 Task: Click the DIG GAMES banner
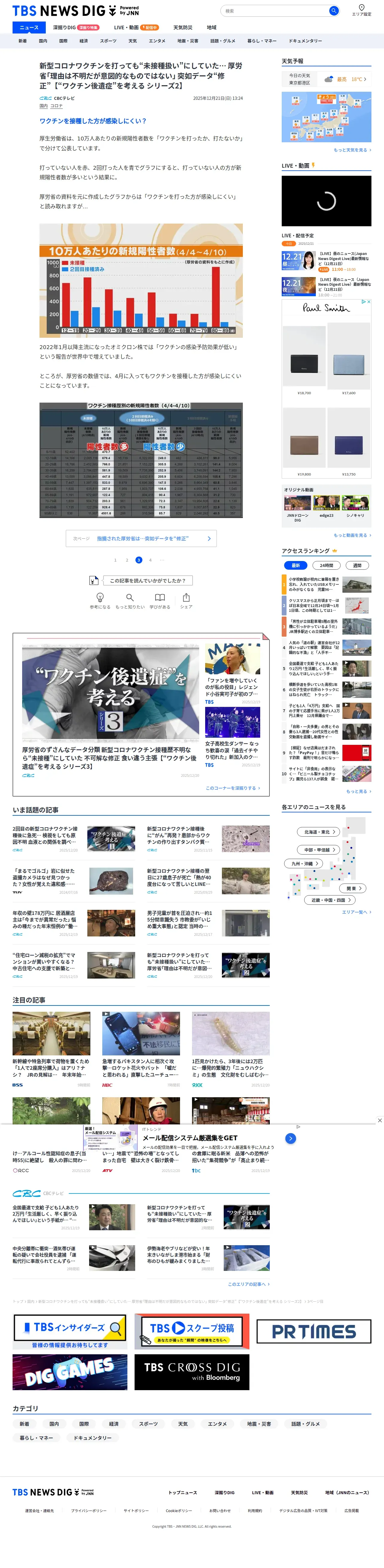click(x=70, y=1372)
